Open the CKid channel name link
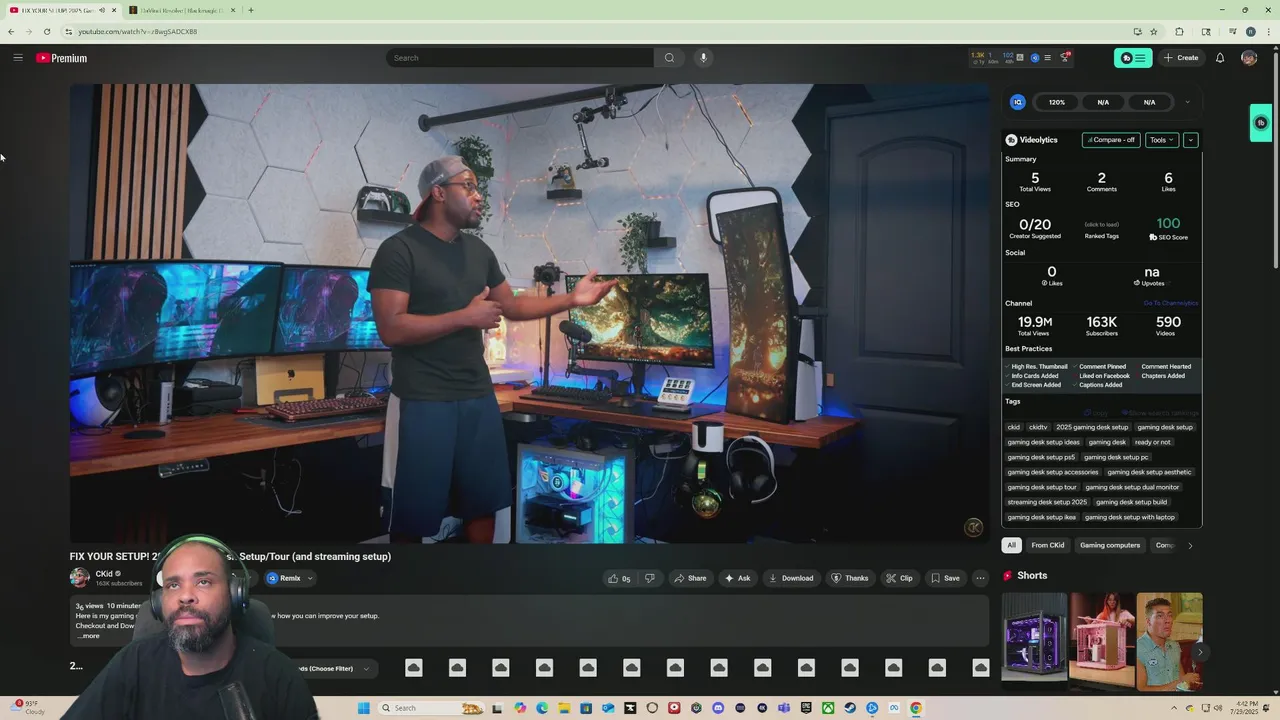1280x720 pixels. coord(104,574)
